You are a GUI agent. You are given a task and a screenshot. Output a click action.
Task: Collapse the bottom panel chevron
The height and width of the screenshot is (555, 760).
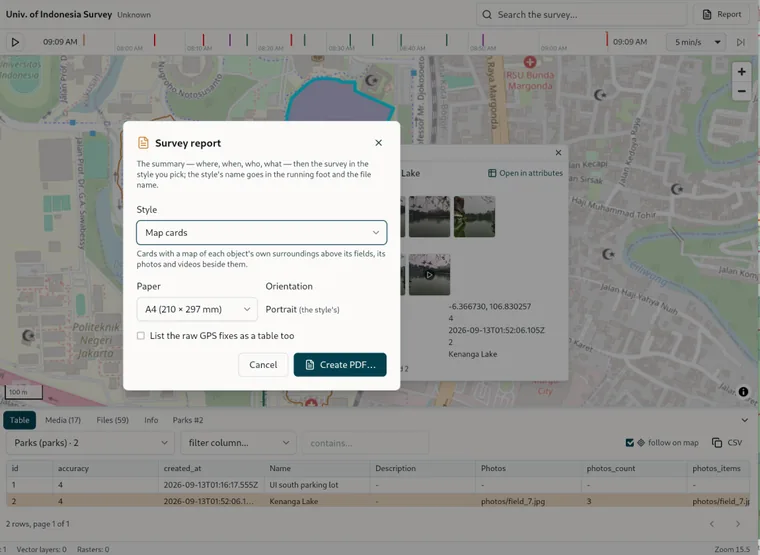744,420
